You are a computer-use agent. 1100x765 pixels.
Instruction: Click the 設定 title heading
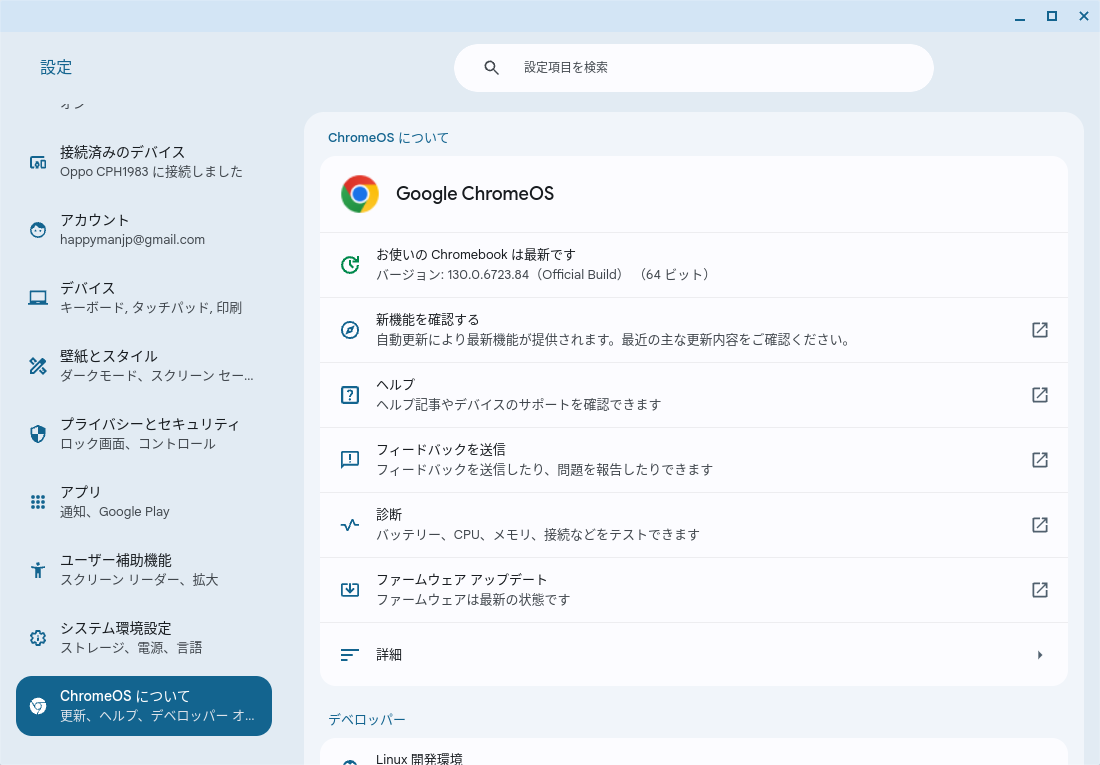56,67
